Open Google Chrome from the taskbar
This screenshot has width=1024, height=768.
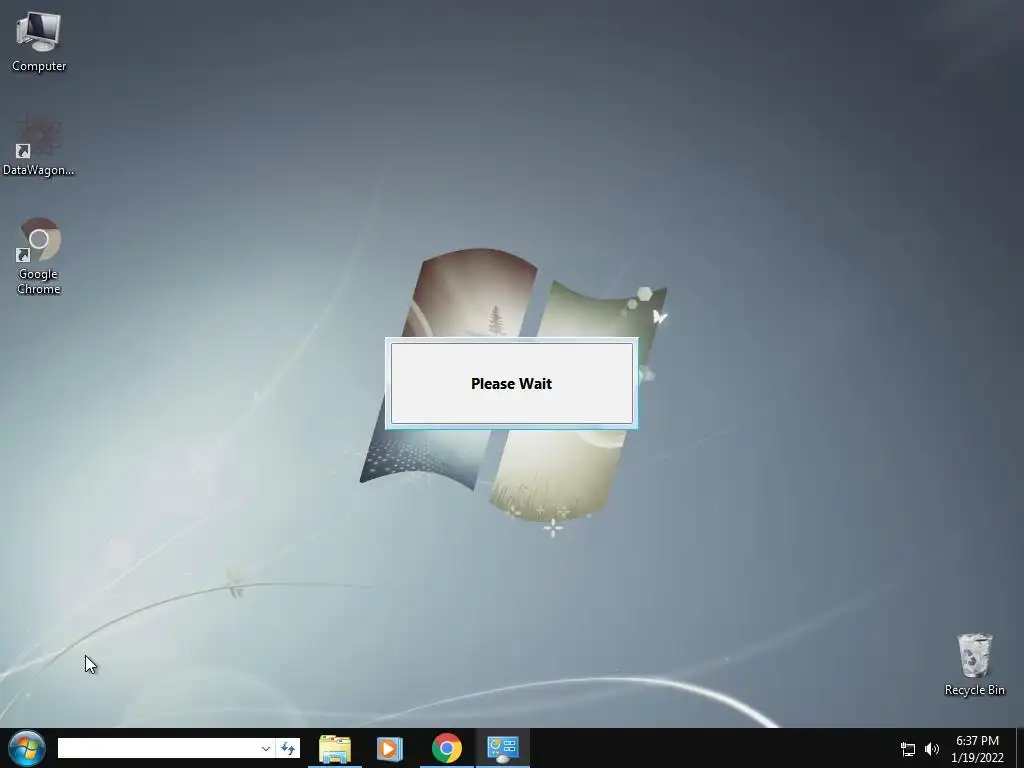(447, 748)
